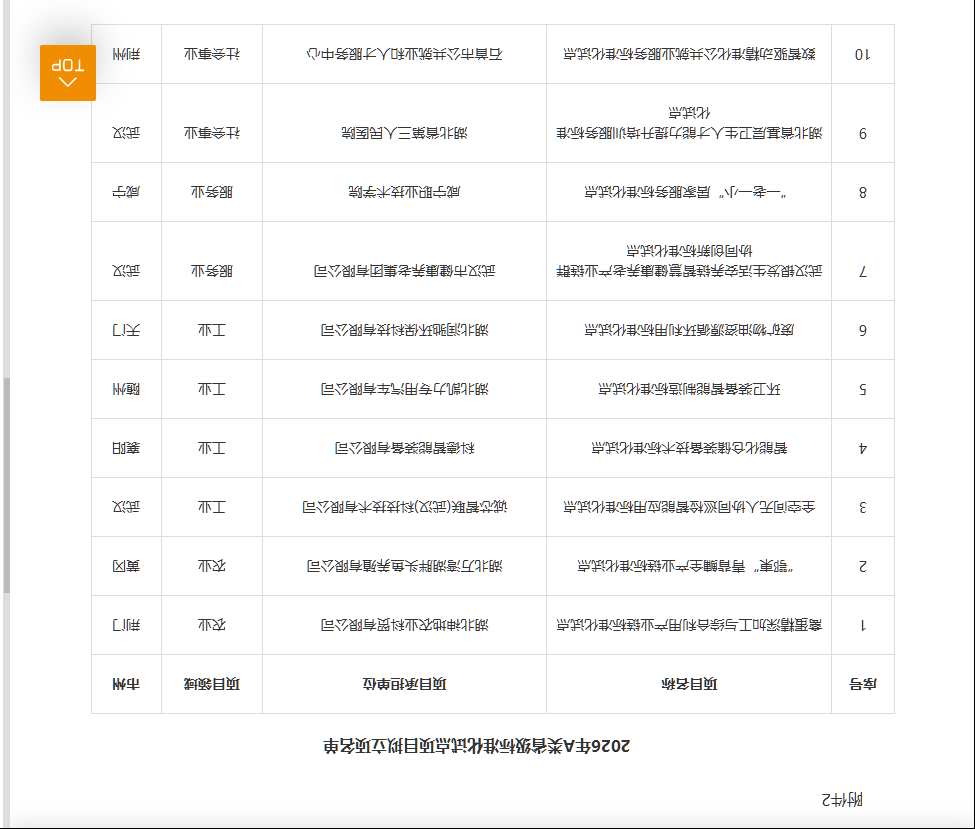The width and height of the screenshot is (975, 829).
Task: Click the 项目领域 column header
Action: tap(211, 684)
